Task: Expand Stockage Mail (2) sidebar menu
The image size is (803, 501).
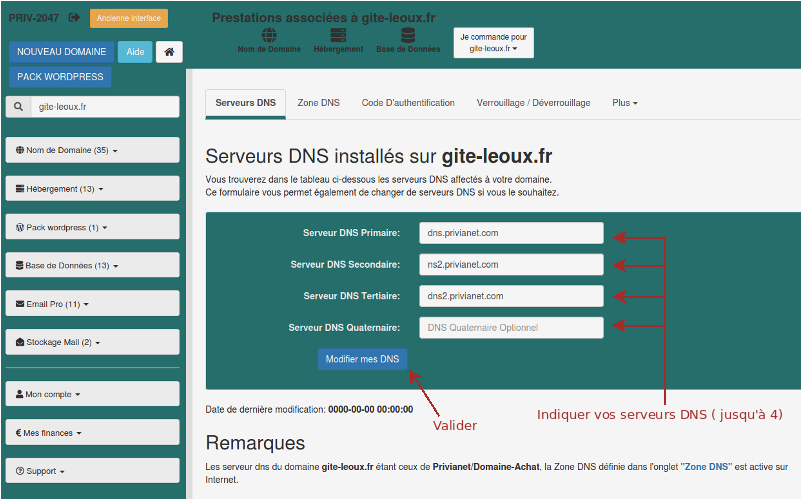Action: tap(93, 342)
